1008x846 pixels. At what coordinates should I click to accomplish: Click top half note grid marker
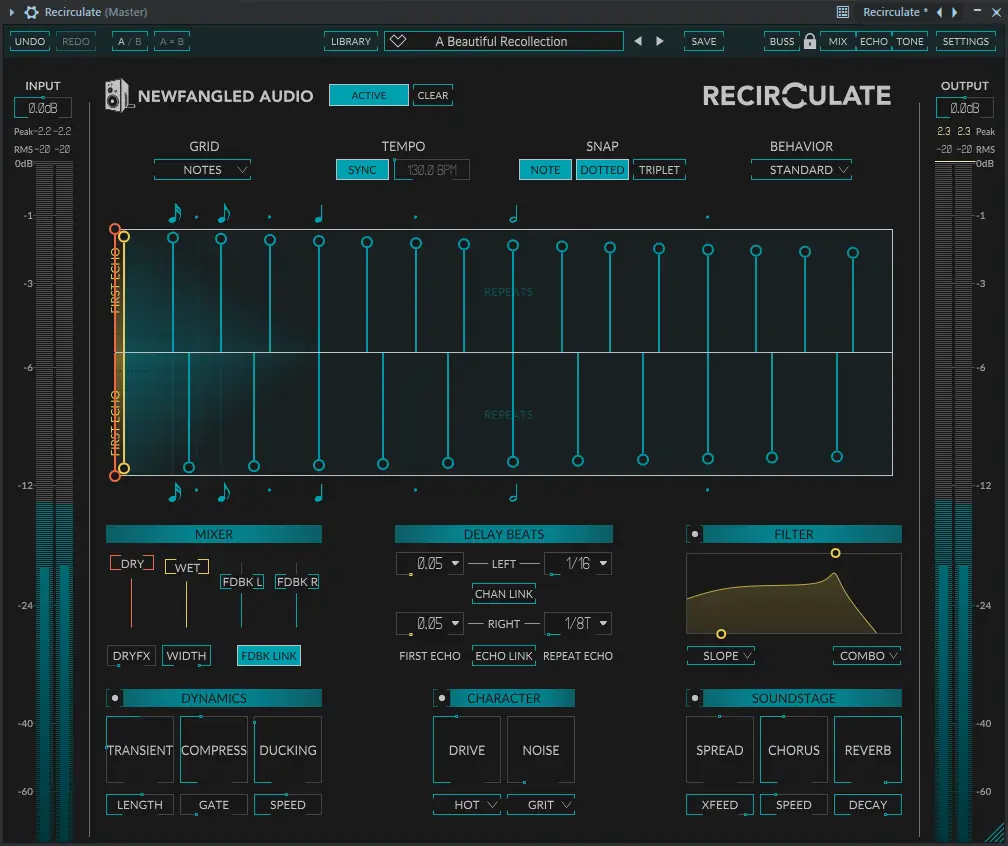[x=513, y=214]
